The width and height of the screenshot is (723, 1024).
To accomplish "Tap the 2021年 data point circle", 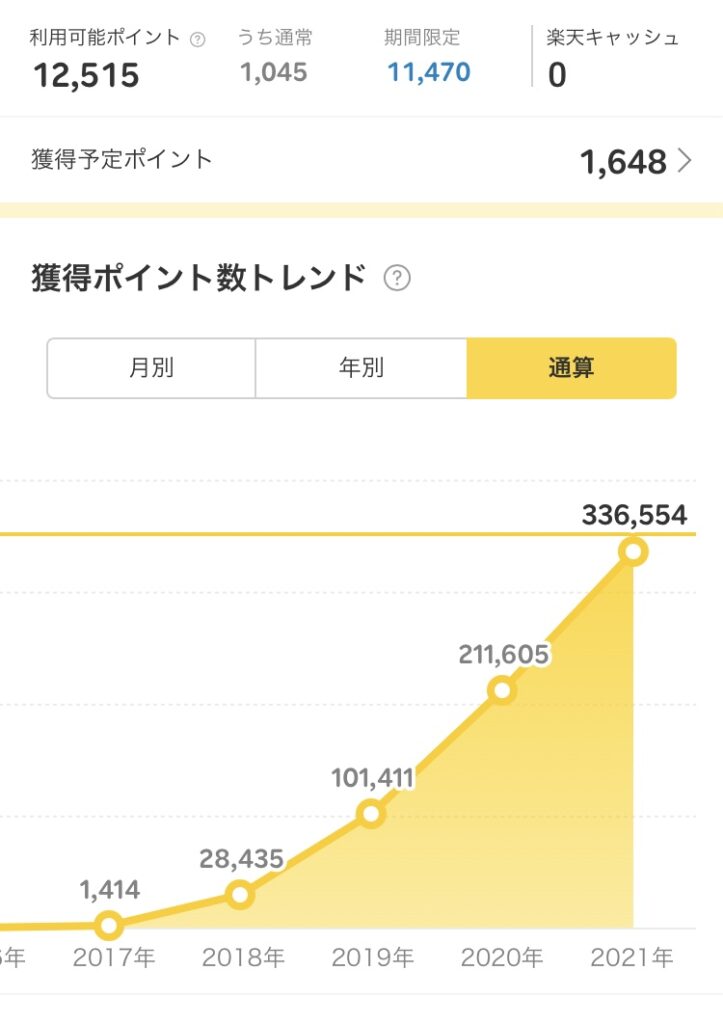I will click(634, 552).
